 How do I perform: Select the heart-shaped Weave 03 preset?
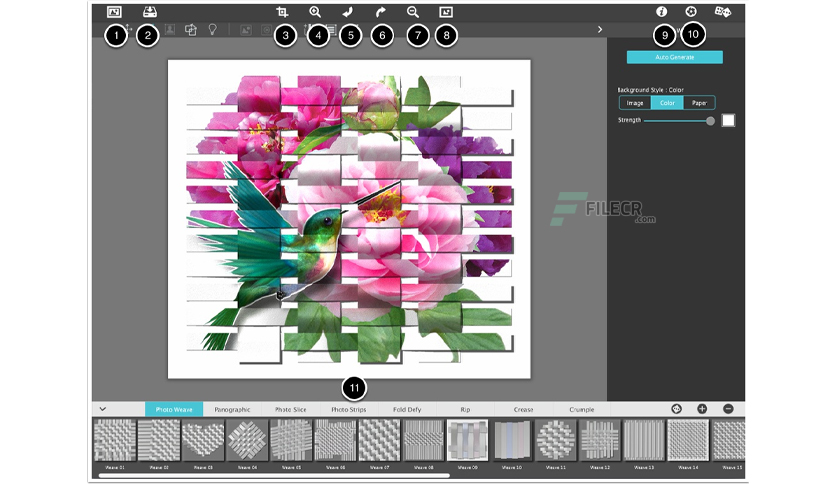pos(203,440)
